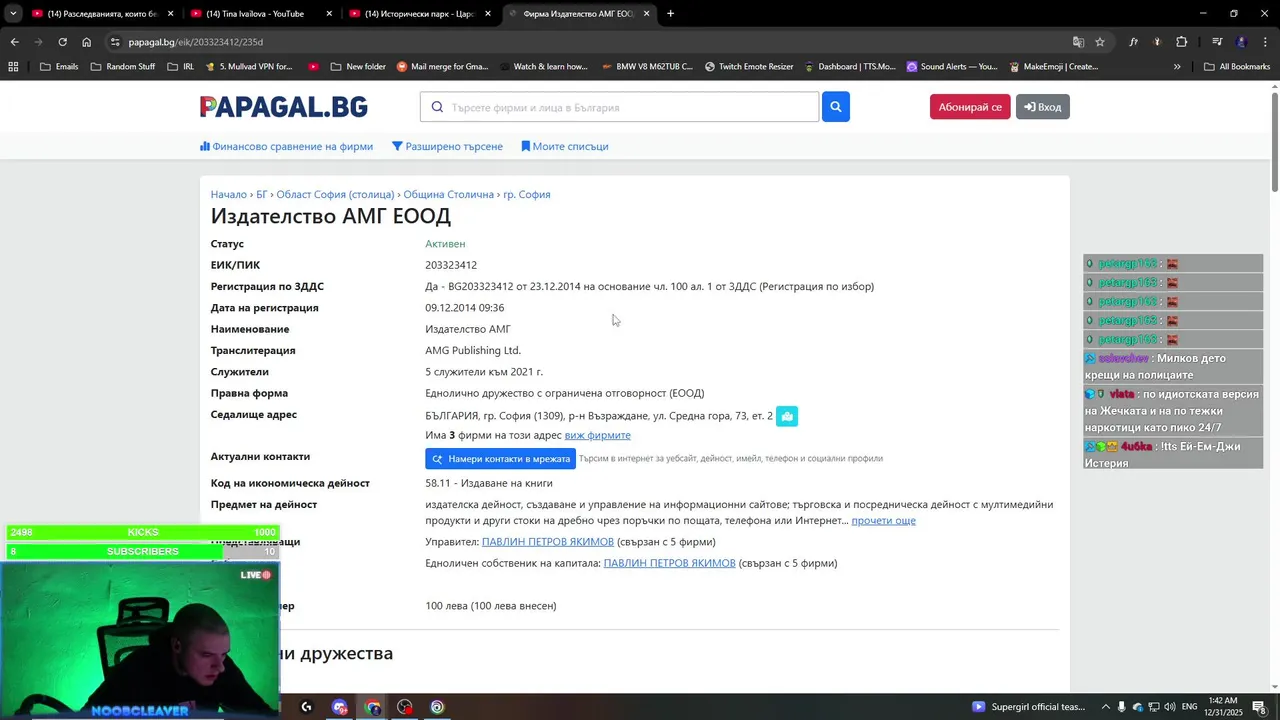Click the microphone tray icon

(1121, 707)
